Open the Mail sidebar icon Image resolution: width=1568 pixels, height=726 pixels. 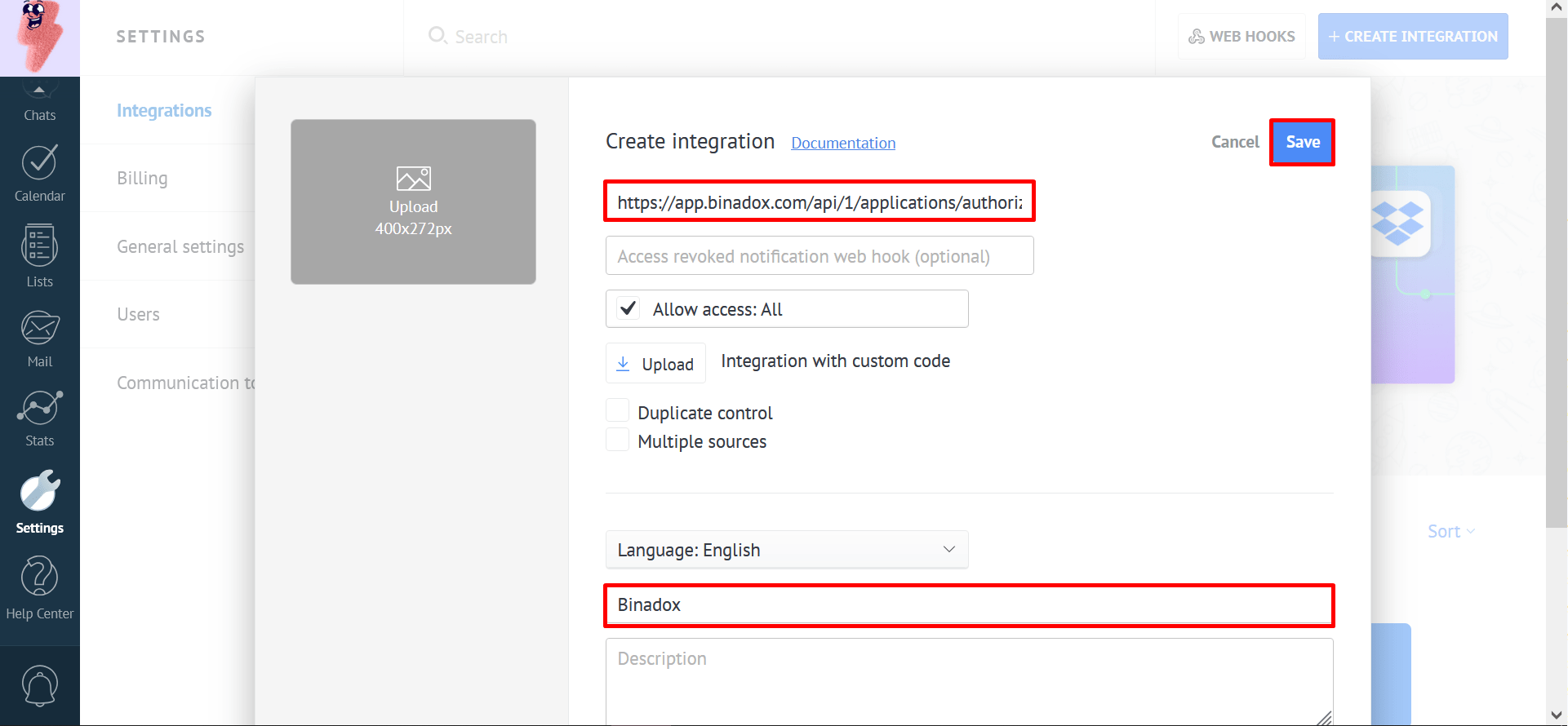click(x=39, y=329)
